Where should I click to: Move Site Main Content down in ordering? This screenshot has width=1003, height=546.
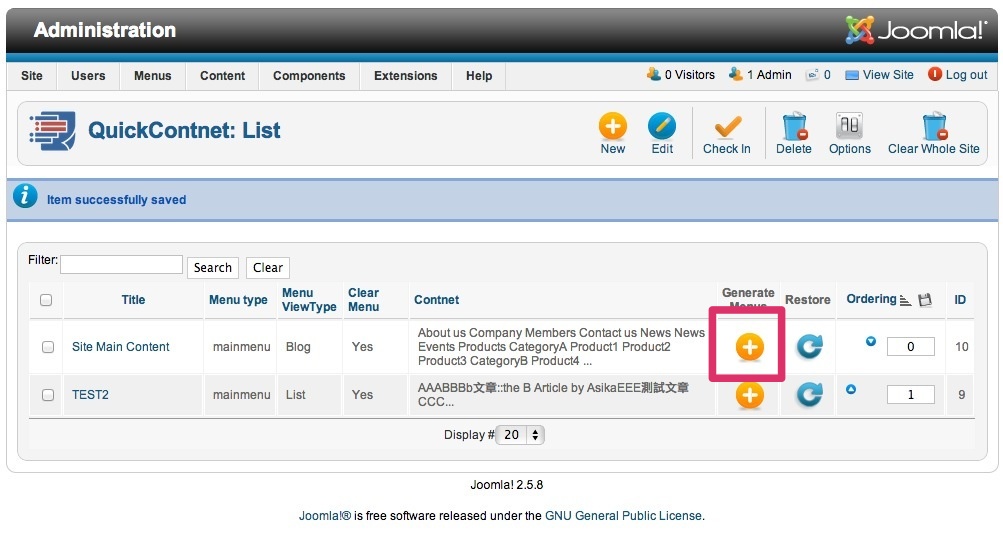[871, 341]
